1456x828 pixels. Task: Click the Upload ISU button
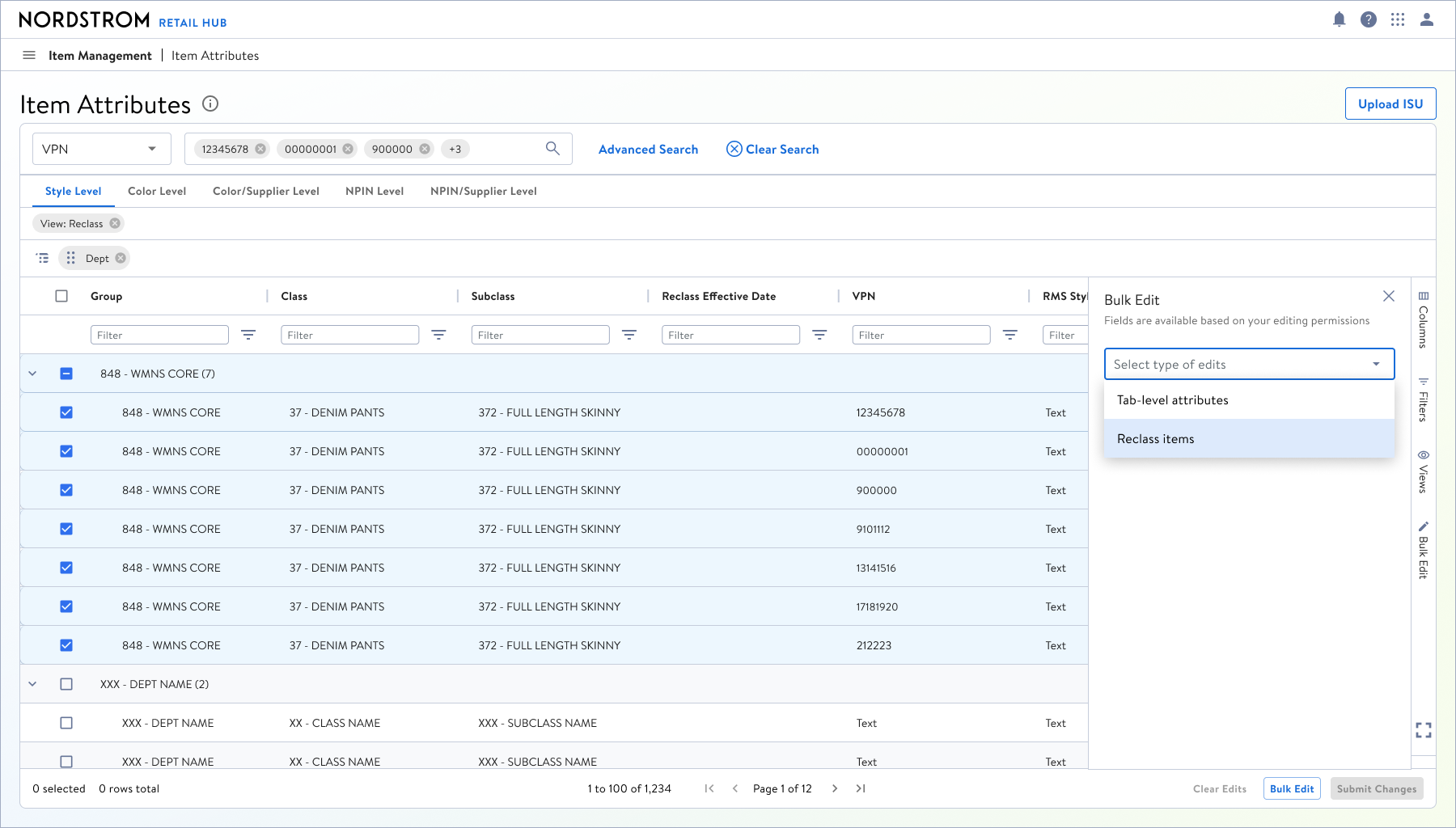(x=1390, y=103)
